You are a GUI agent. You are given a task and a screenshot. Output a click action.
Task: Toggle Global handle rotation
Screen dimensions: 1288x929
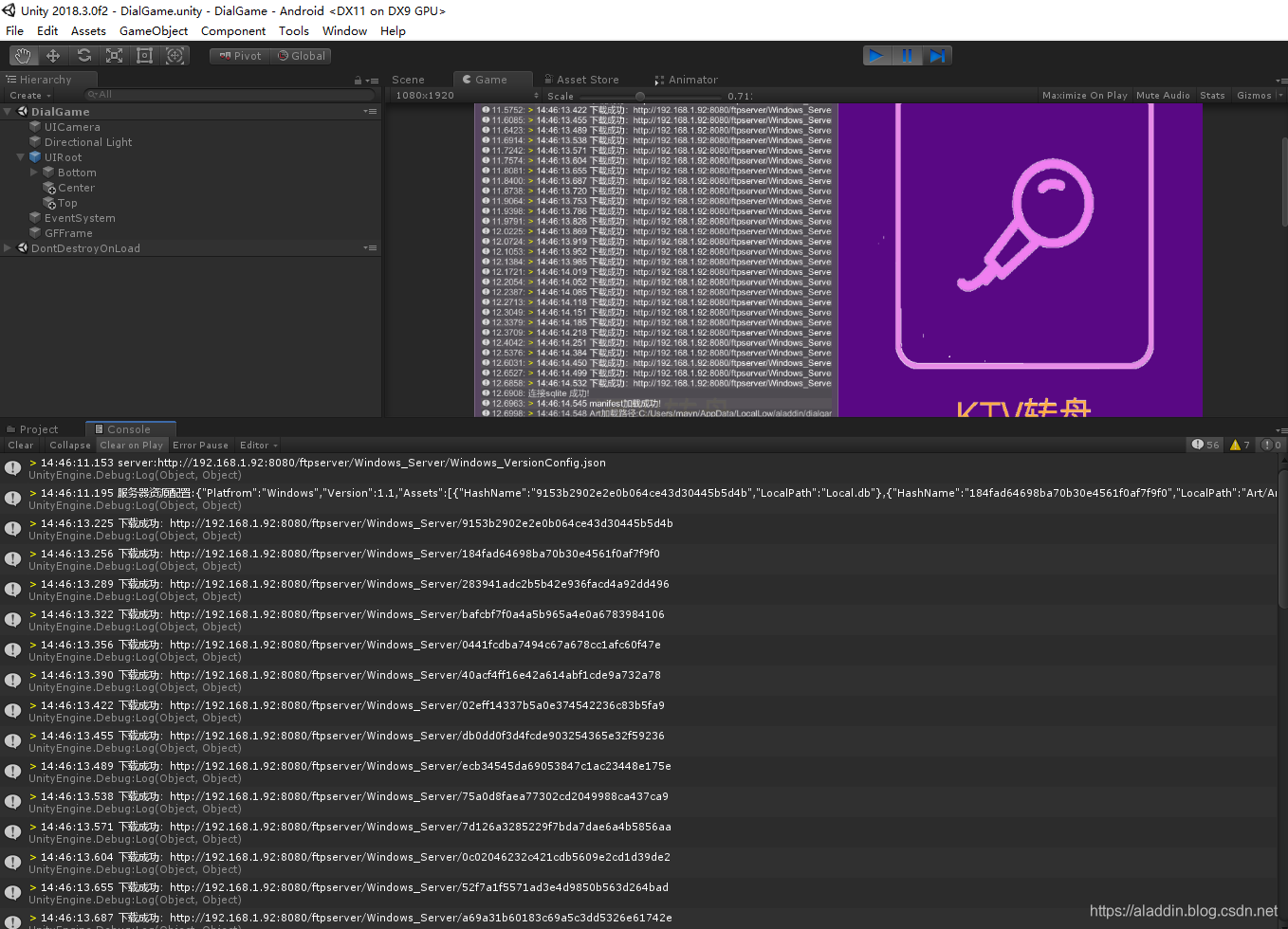click(x=301, y=56)
